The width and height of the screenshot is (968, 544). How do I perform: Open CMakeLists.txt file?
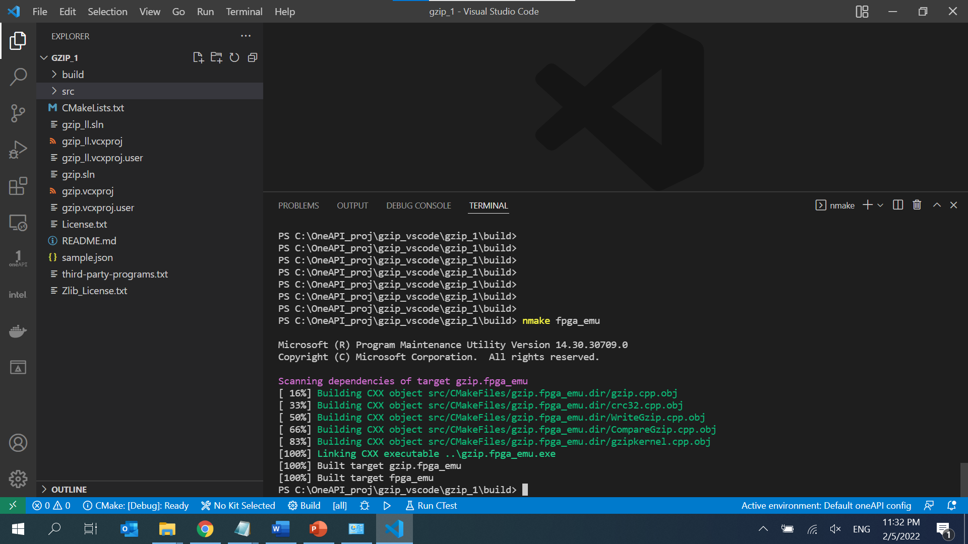pyautogui.click(x=93, y=108)
